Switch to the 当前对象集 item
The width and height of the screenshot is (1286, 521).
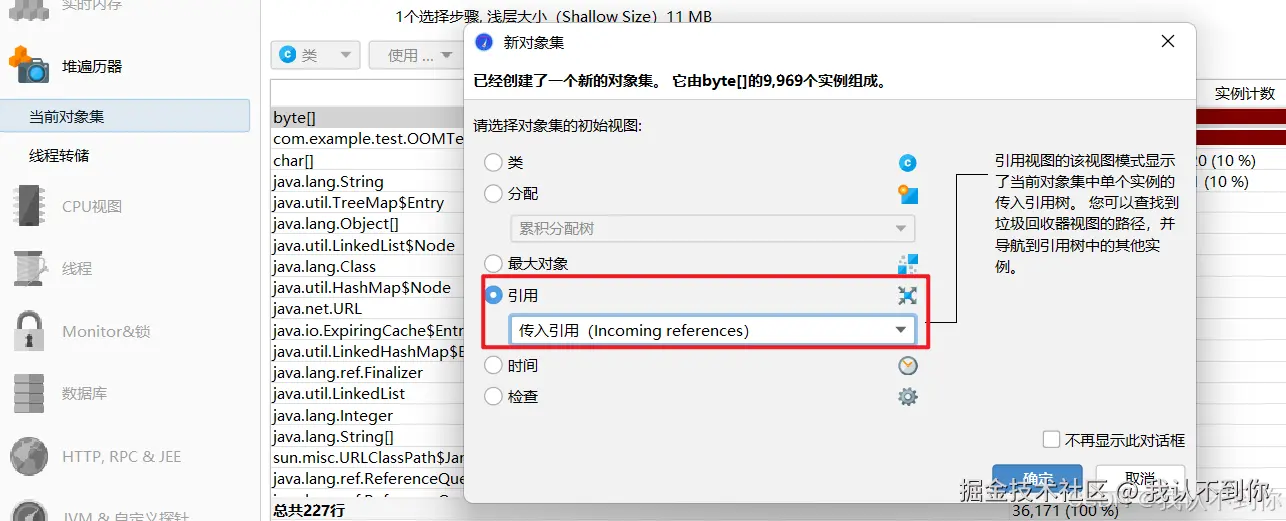pyautogui.click(x=125, y=116)
